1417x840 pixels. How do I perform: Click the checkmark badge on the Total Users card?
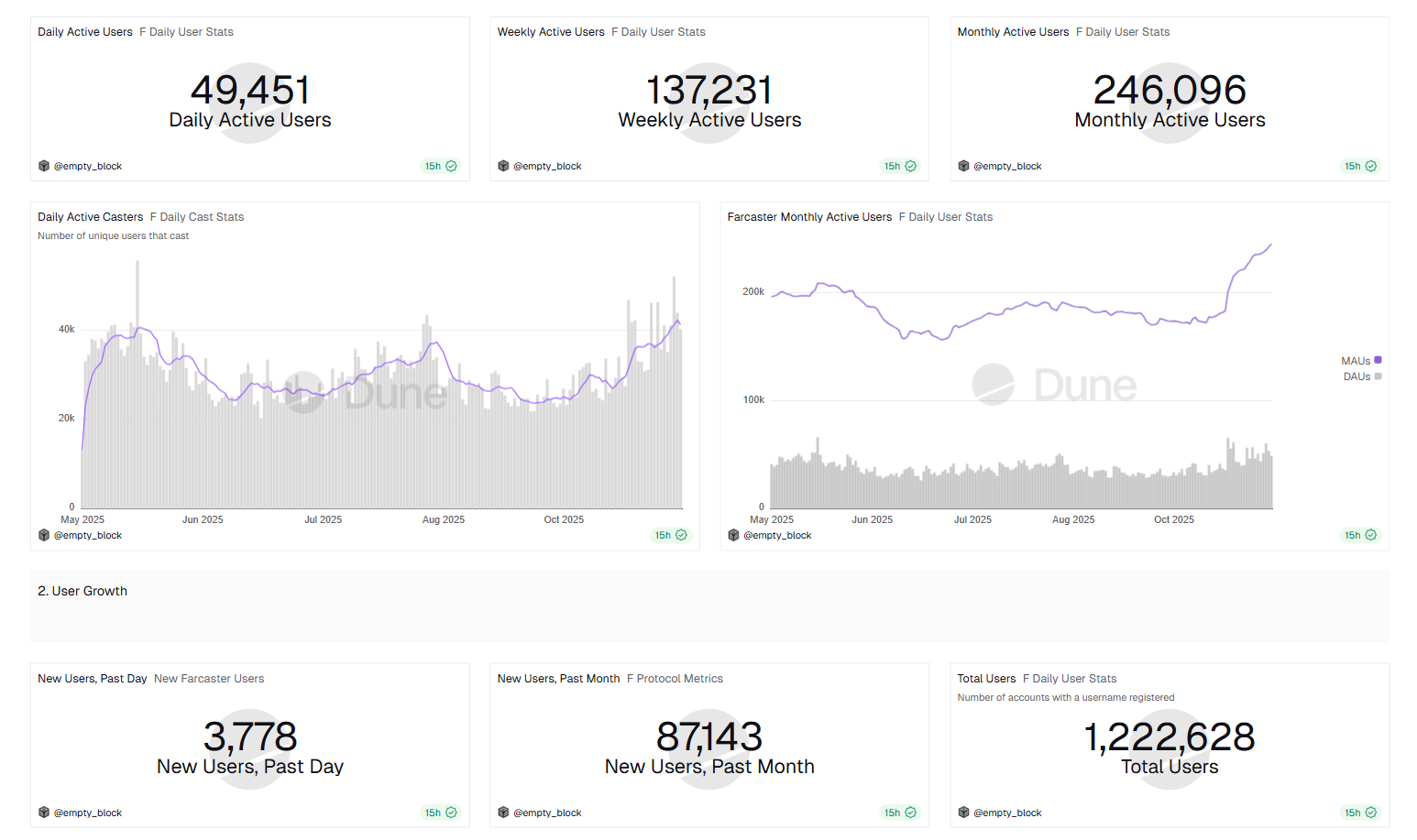1371,812
